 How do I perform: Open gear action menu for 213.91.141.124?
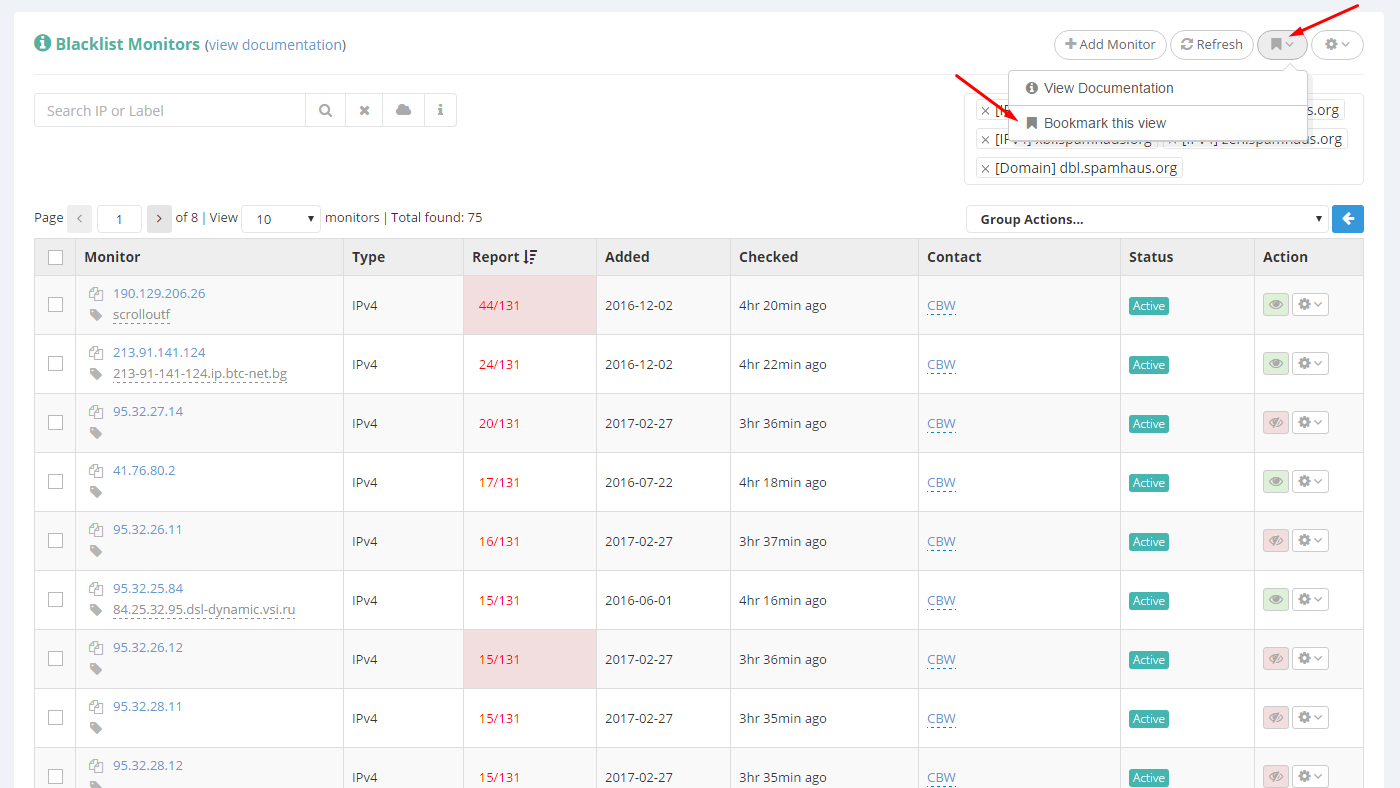point(1310,364)
